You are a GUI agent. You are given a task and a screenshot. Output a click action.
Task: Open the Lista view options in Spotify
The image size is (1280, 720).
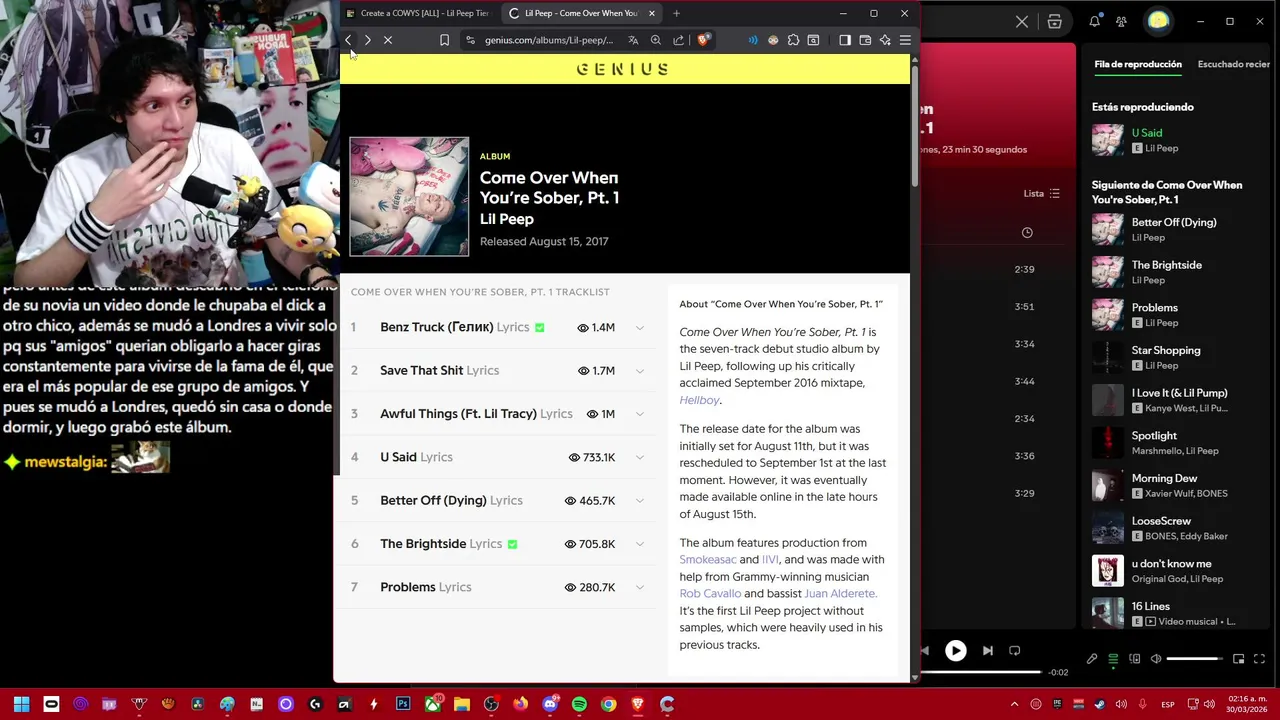click(x=1041, y=194)
